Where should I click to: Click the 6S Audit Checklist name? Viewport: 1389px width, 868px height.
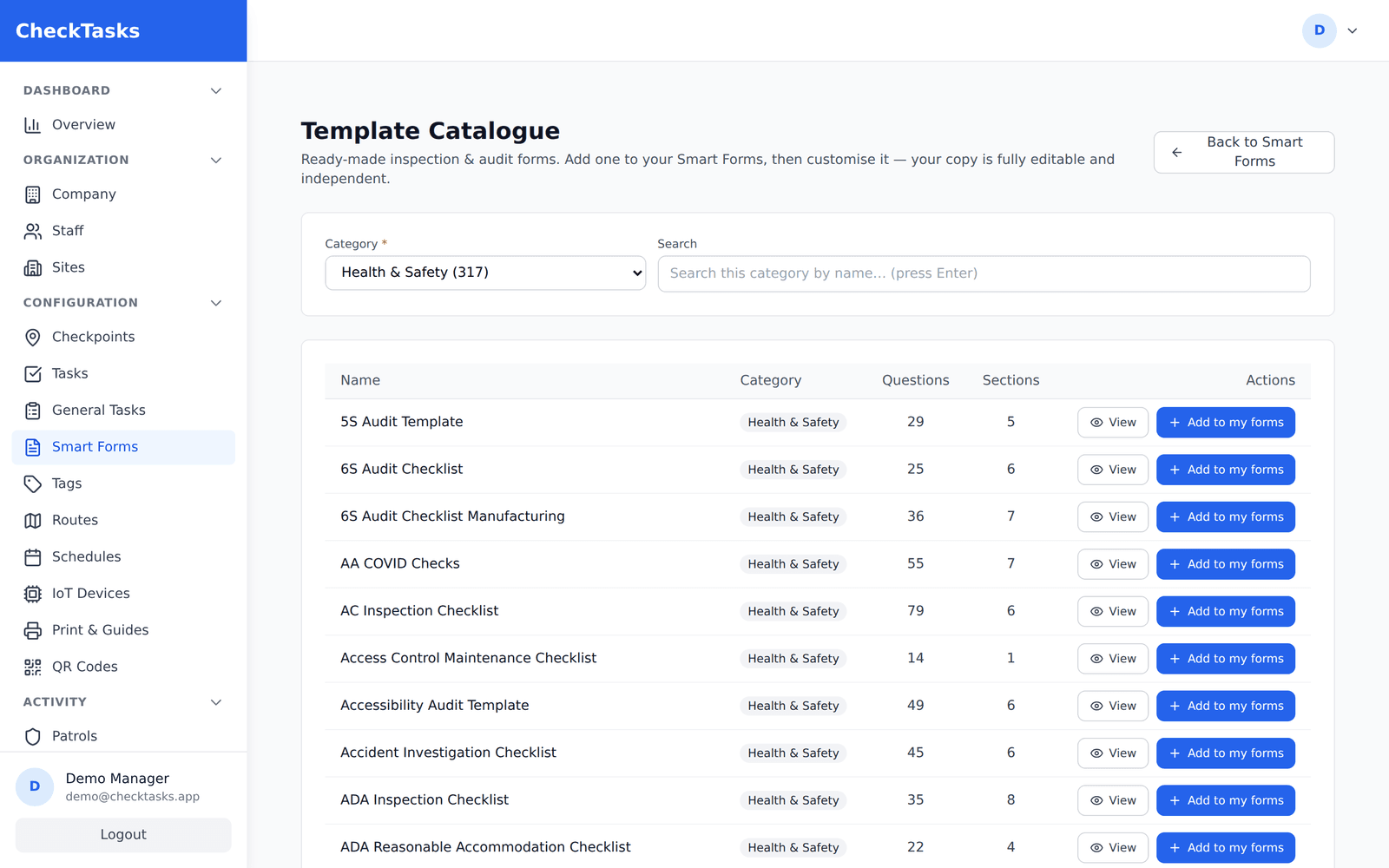point(401,469)
